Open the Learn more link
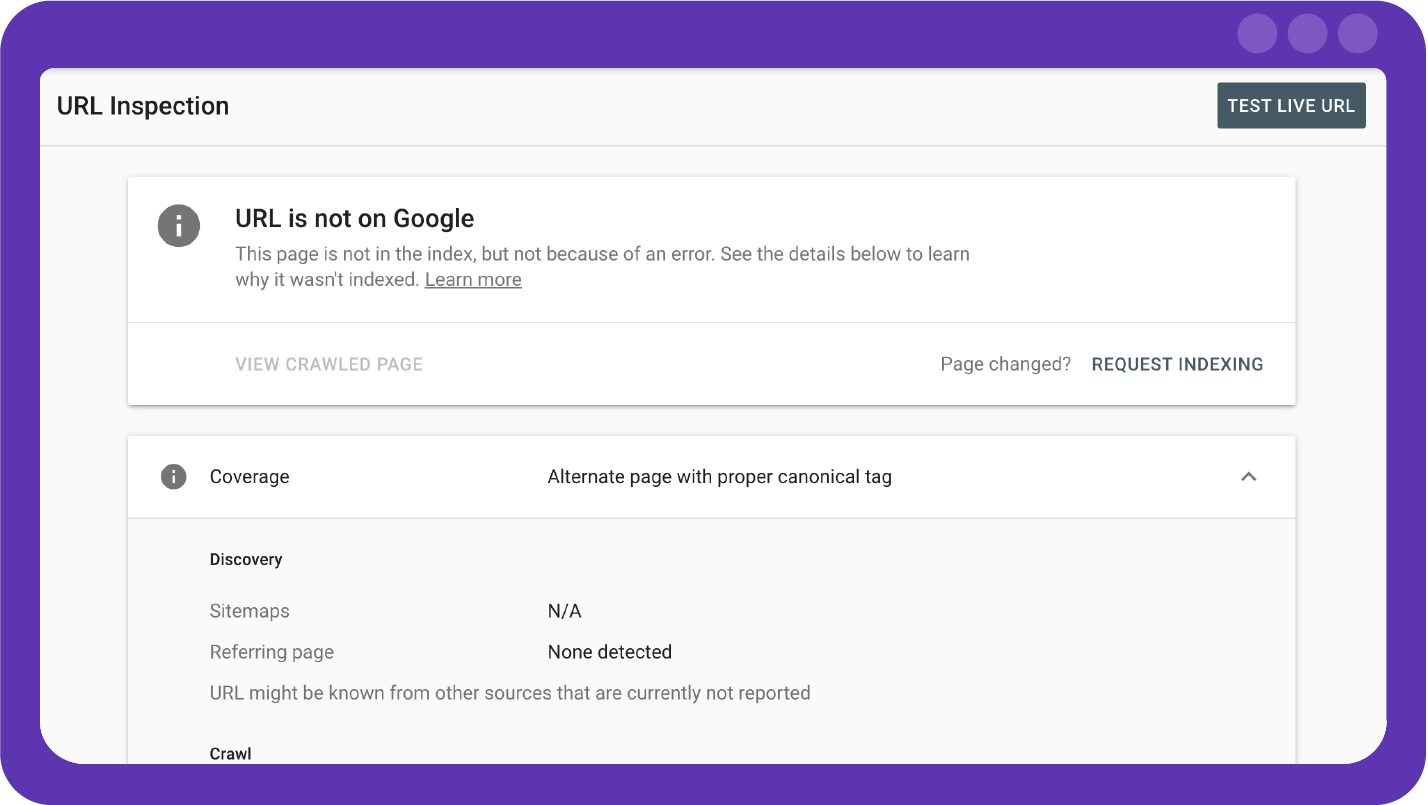This screenshot has height=805, width=1428. click(473, 280)
